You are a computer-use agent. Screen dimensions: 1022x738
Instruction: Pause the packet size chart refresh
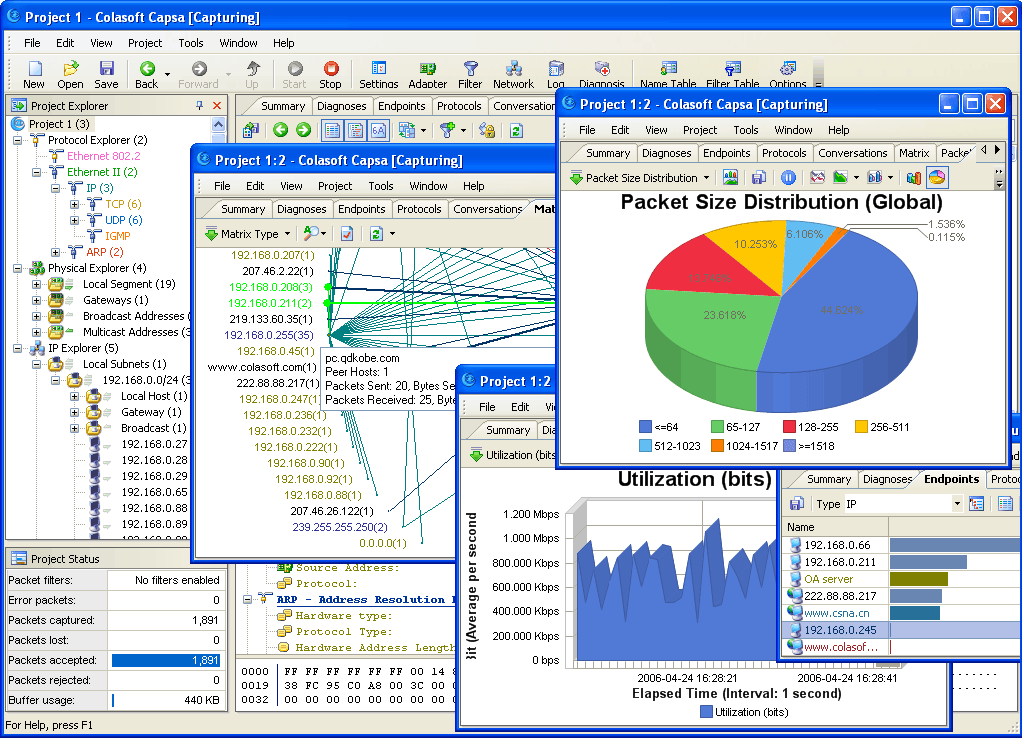click(x=788, y=177)
